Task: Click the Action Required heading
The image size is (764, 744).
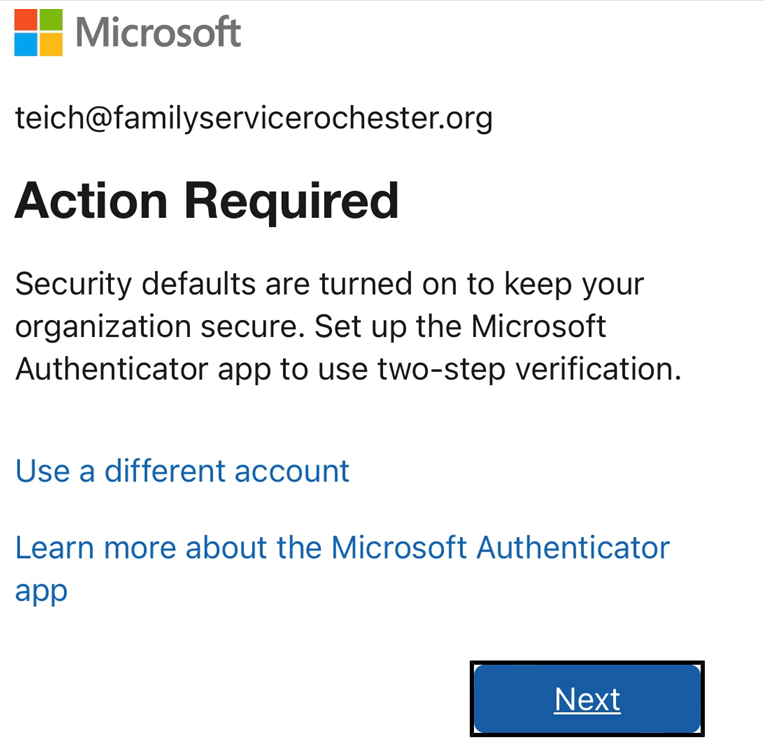Action: click(207, 201)
